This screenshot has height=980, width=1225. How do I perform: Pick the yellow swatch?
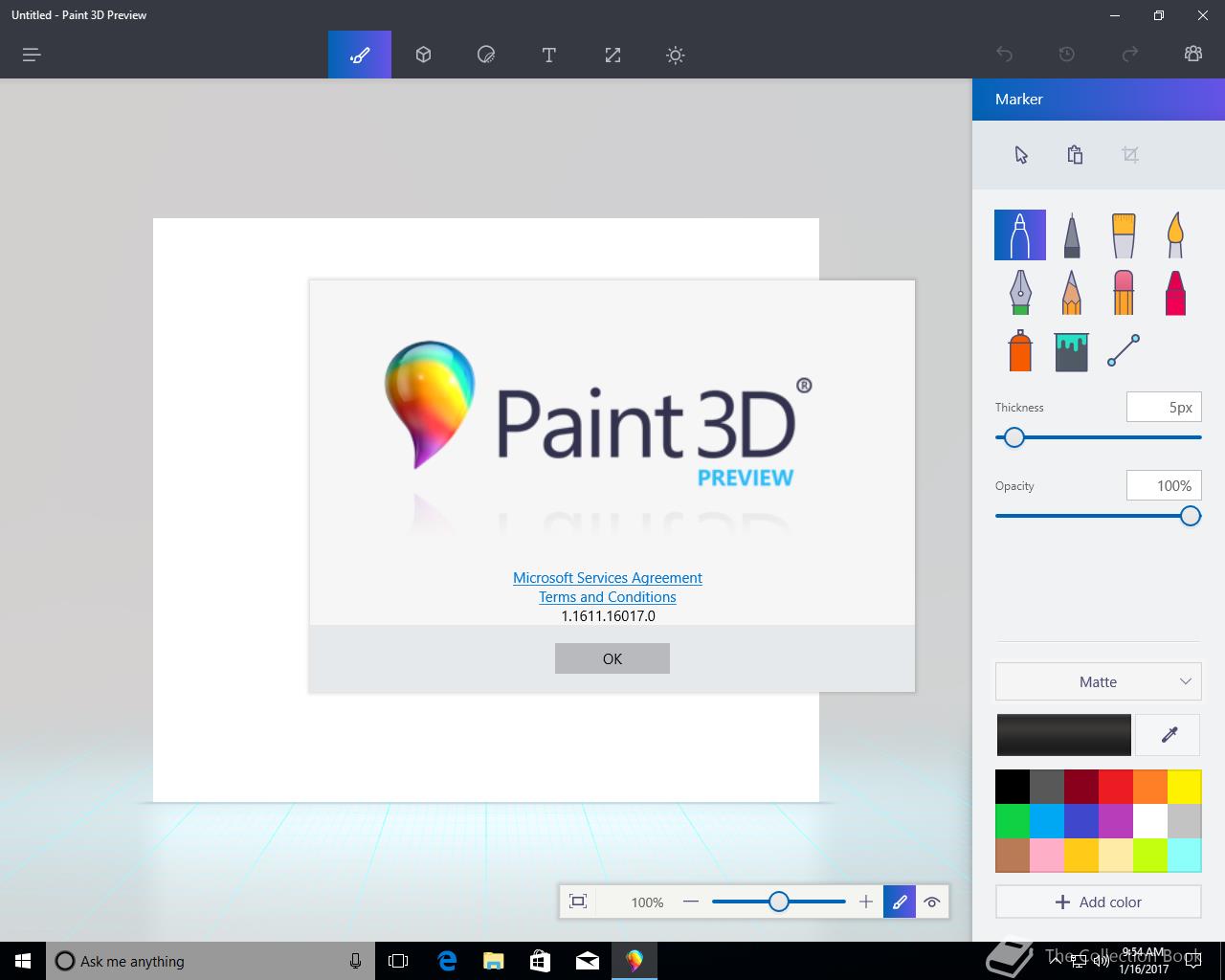[1185, 787]
